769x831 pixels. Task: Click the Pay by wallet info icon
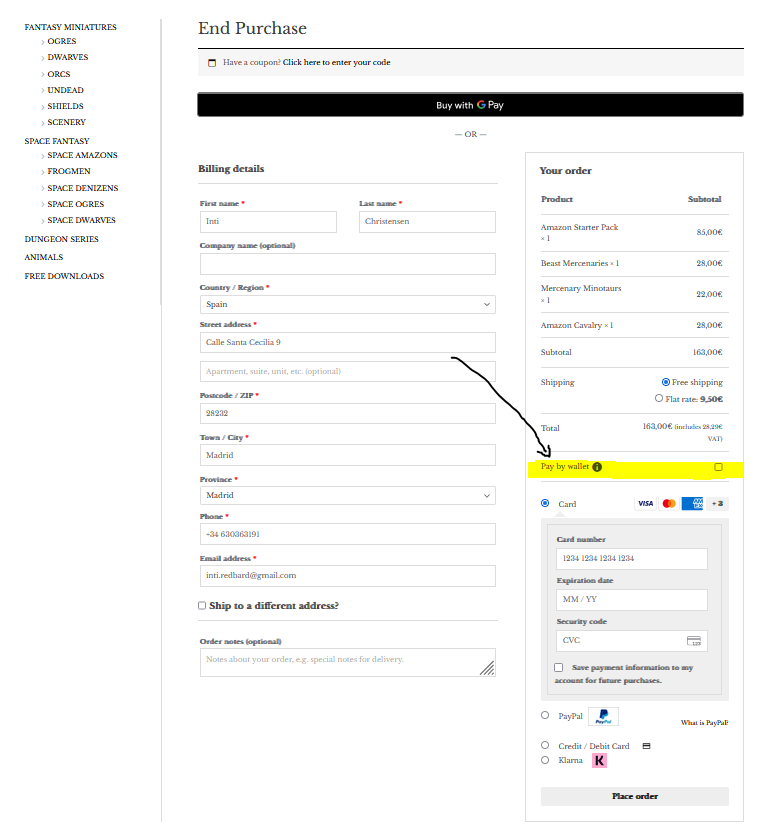(x=597, y=467)
